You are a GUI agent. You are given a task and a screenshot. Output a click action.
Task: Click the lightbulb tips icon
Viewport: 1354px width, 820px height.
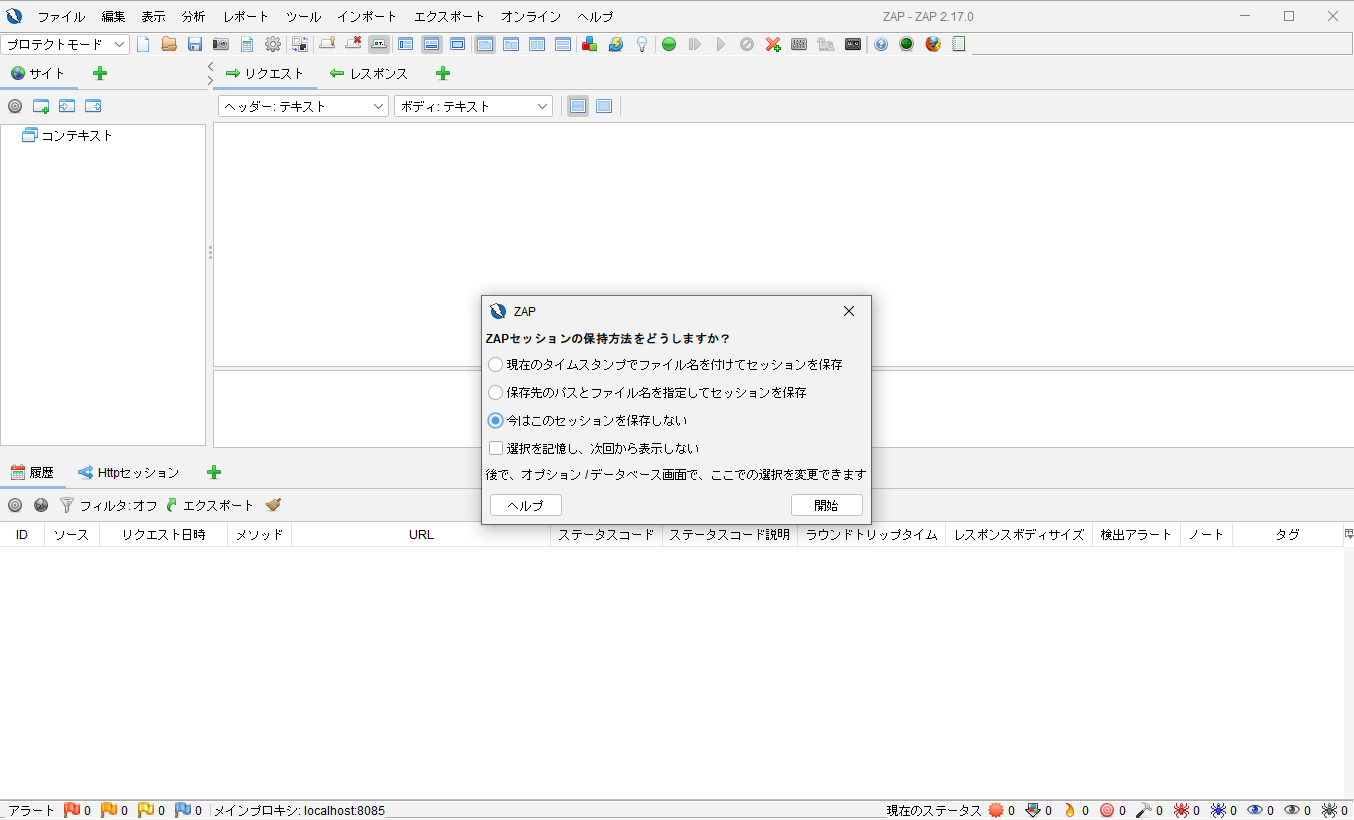[642, 44]
